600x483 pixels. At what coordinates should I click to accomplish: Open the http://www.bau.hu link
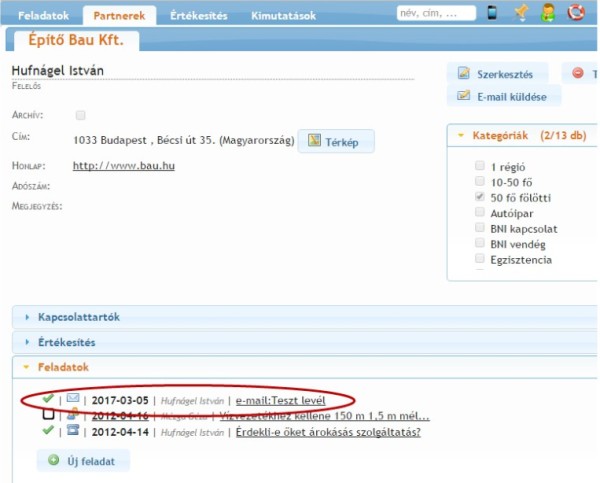124,165
